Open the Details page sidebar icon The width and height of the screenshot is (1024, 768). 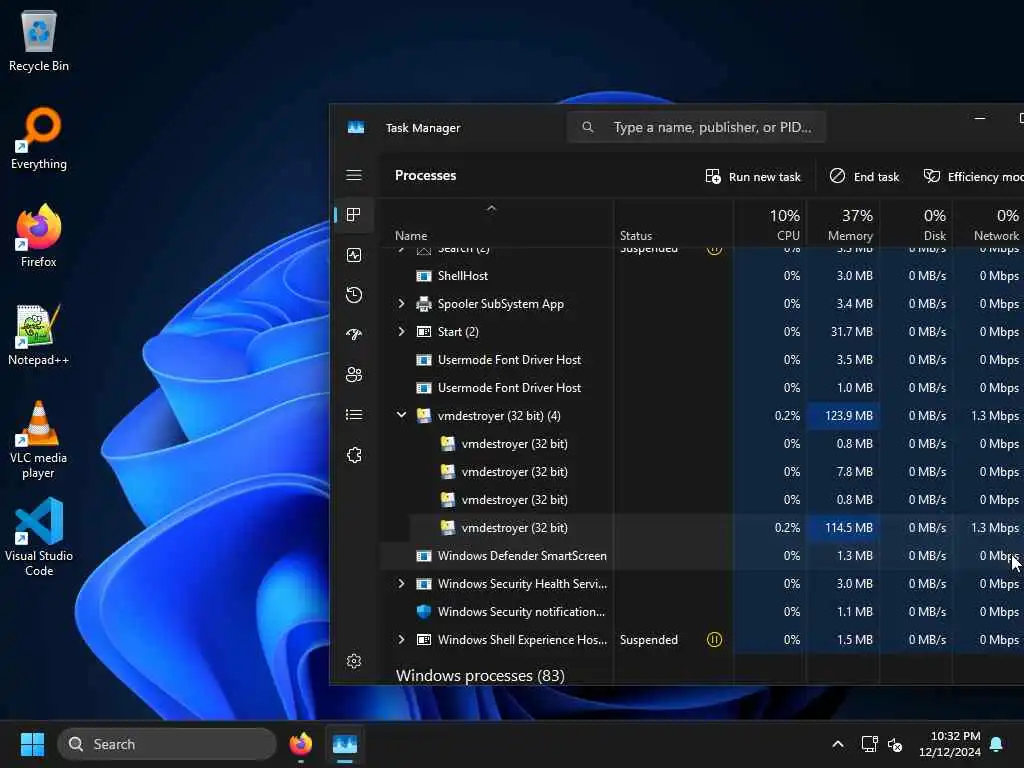(354, 415)
